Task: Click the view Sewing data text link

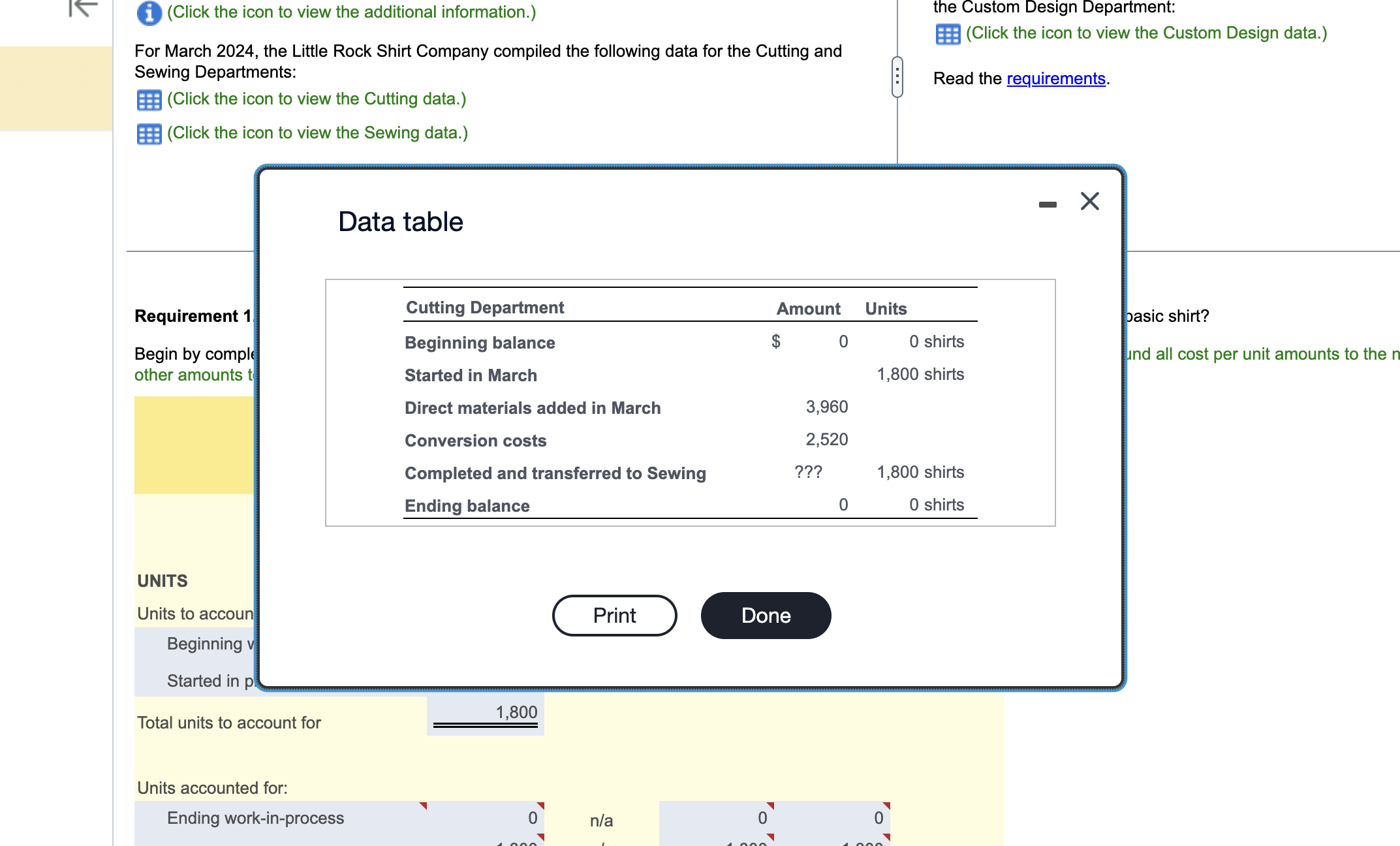Action: [317, 133]
